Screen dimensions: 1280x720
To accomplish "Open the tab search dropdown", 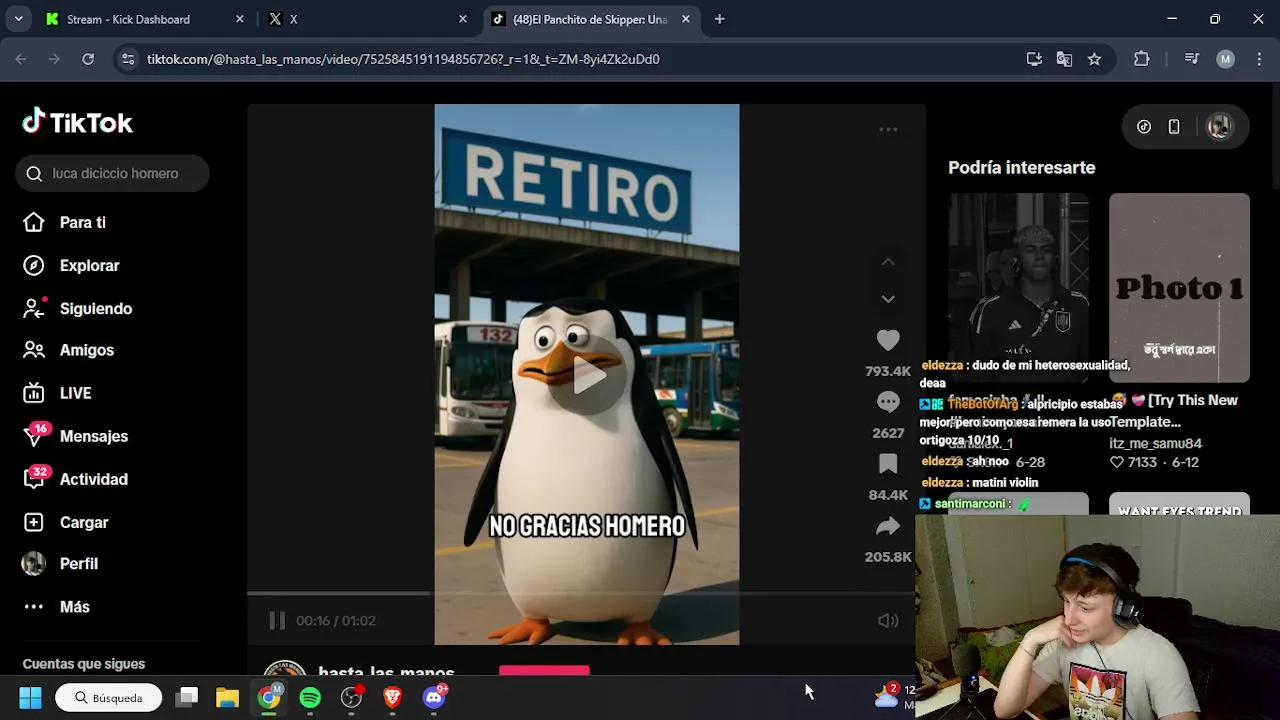I will [18, 19].
